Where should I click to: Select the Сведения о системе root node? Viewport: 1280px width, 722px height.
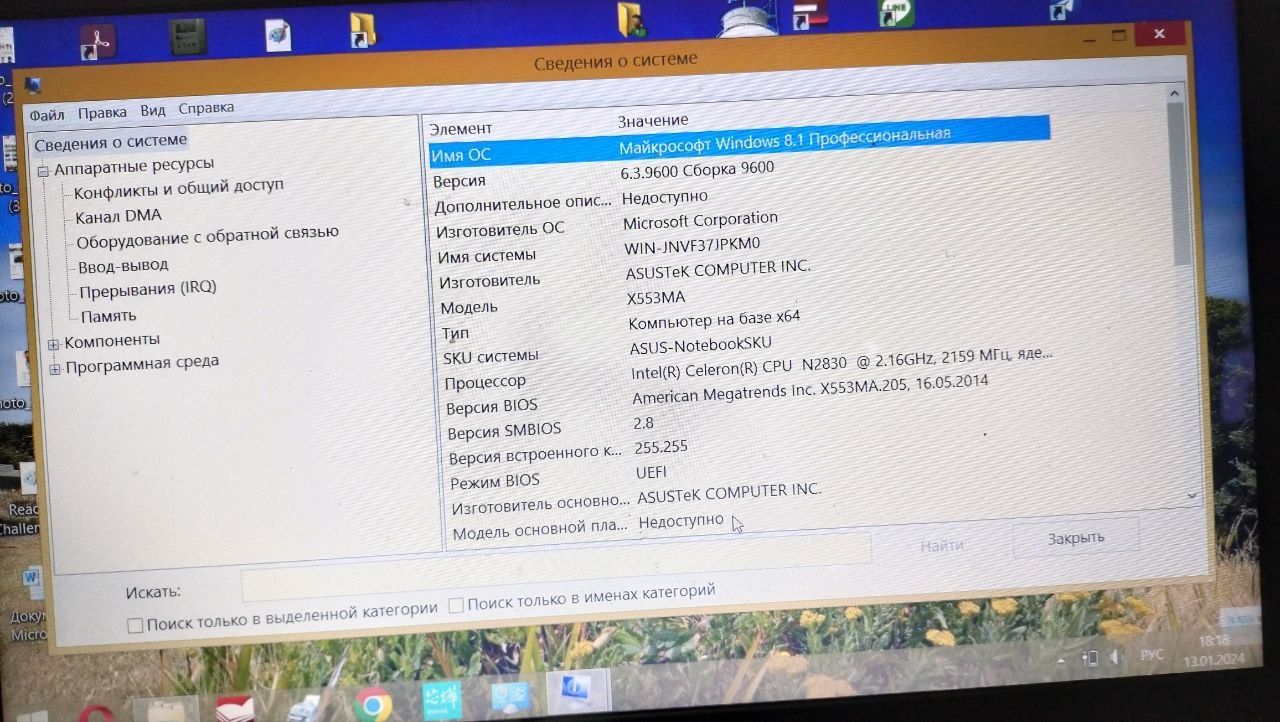tap(111, 142)
